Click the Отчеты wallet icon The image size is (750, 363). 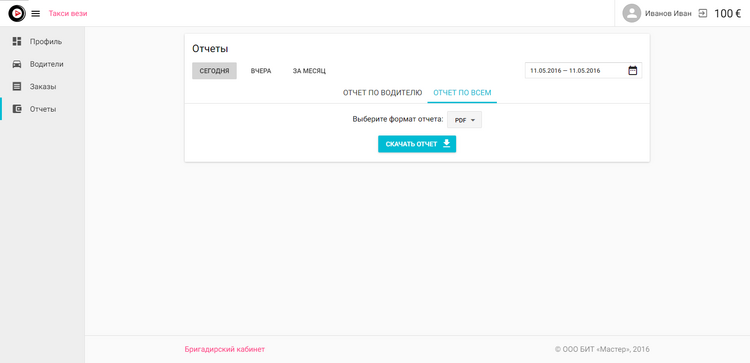[x=17, y=109]
